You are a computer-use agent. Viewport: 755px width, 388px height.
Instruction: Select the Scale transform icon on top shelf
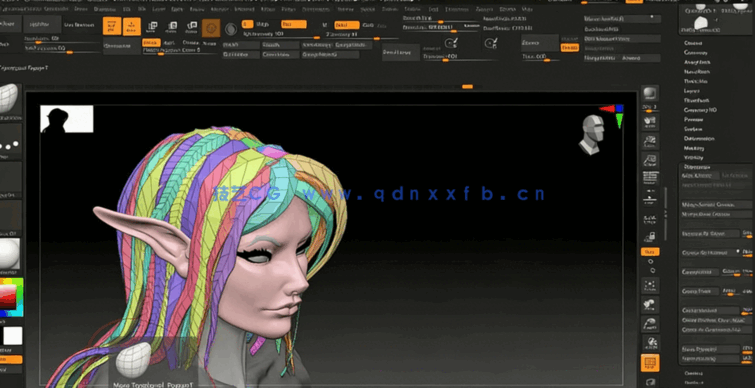coord(172,26)
